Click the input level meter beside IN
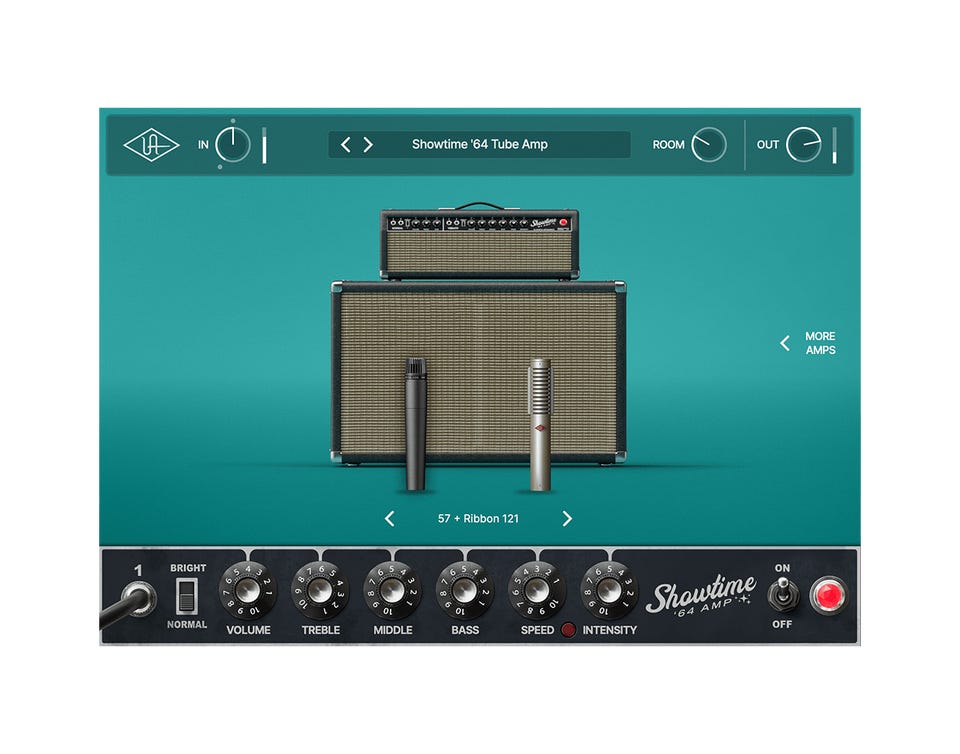Screen dimensions: 960x754 pyautogui.click(x=264, y=145)
